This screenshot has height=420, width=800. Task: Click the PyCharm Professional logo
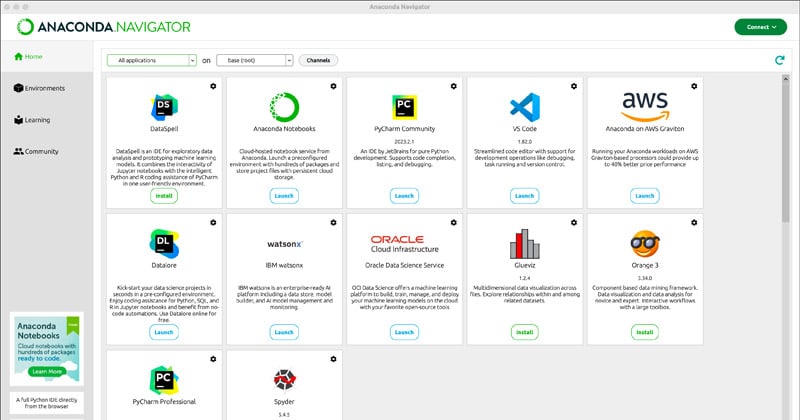[164, 380]
